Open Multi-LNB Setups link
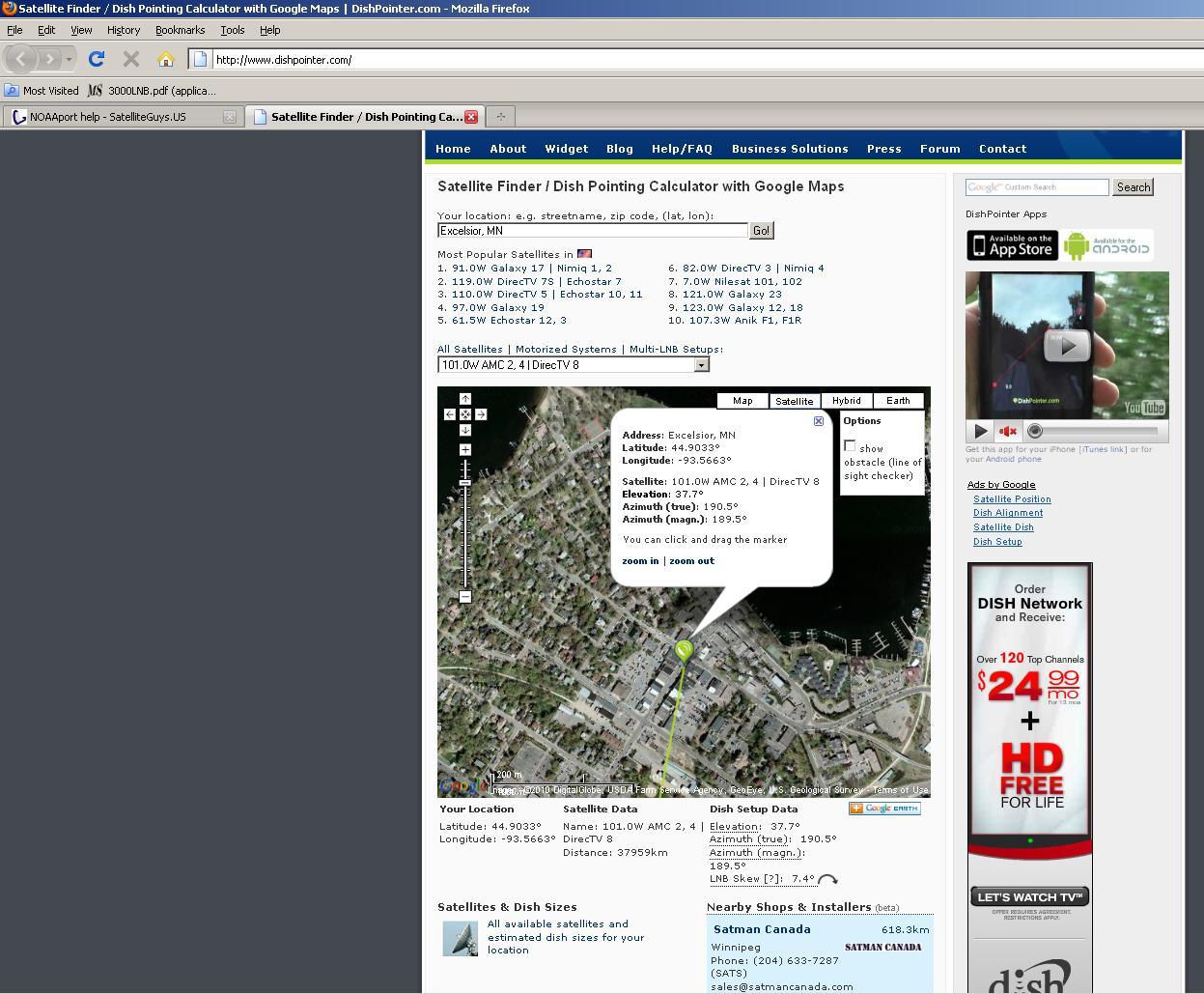This screenshot has height=994, width=1204. [x=675, y=350]
